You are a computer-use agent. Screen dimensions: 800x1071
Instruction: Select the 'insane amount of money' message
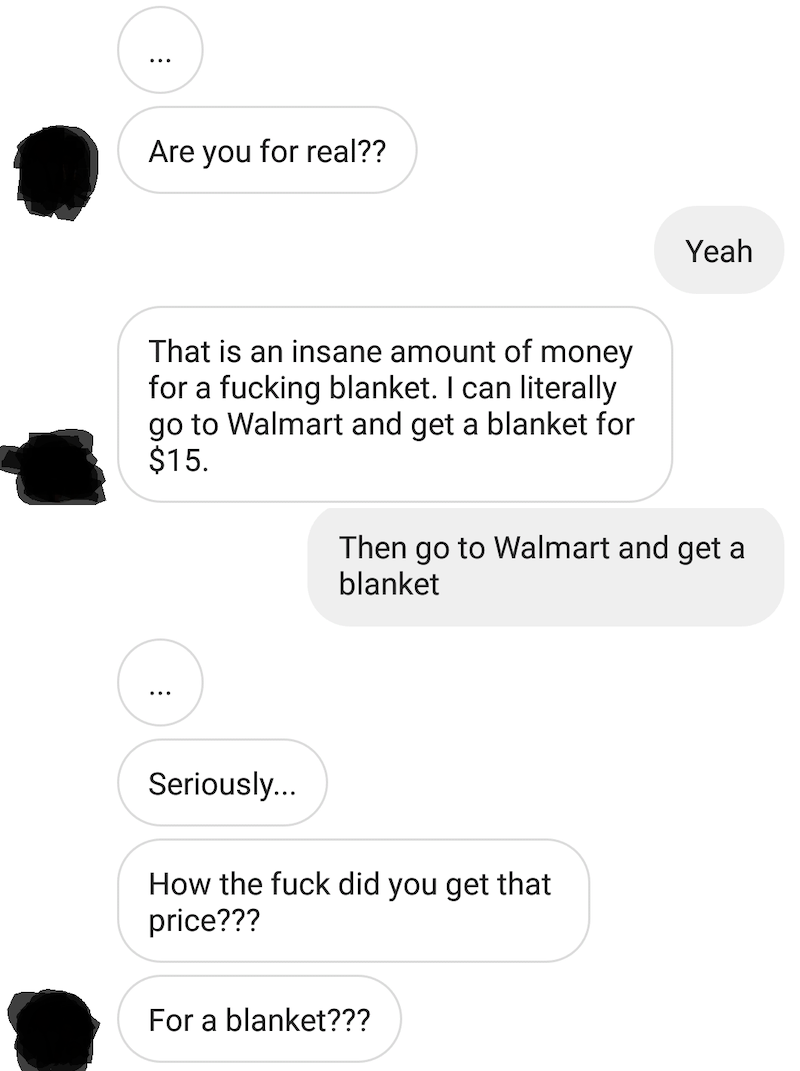tap(395, 404)
